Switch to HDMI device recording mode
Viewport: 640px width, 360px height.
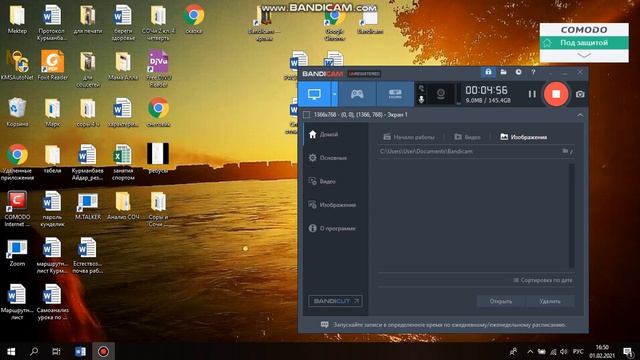pos(395,94)
